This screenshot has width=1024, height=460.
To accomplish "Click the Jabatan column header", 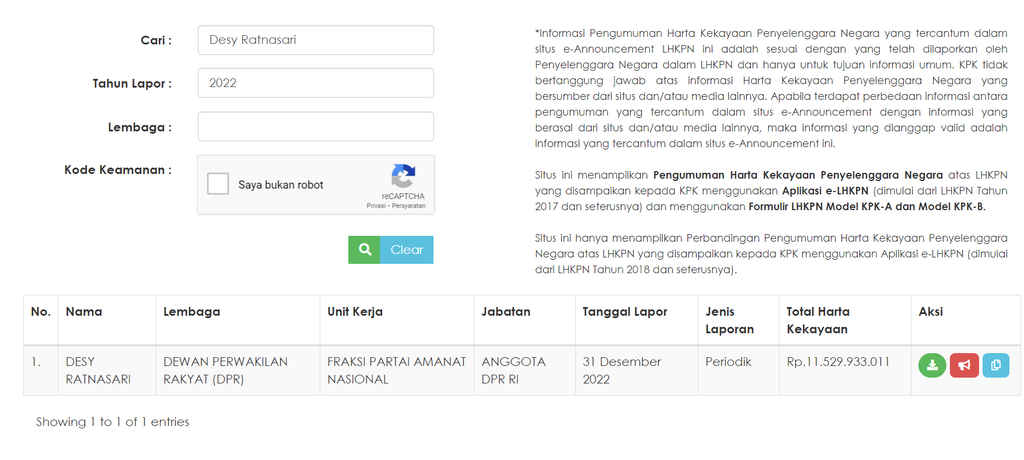I will [x=506, y=312].
